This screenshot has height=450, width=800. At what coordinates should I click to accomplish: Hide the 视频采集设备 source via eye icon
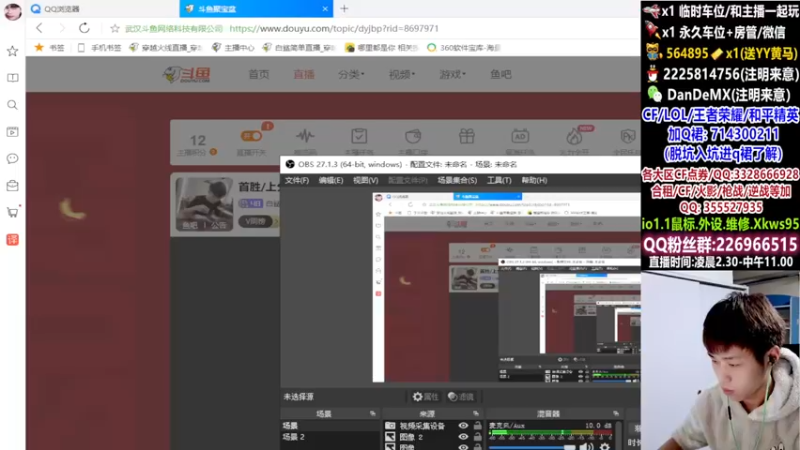coord(463,426)
